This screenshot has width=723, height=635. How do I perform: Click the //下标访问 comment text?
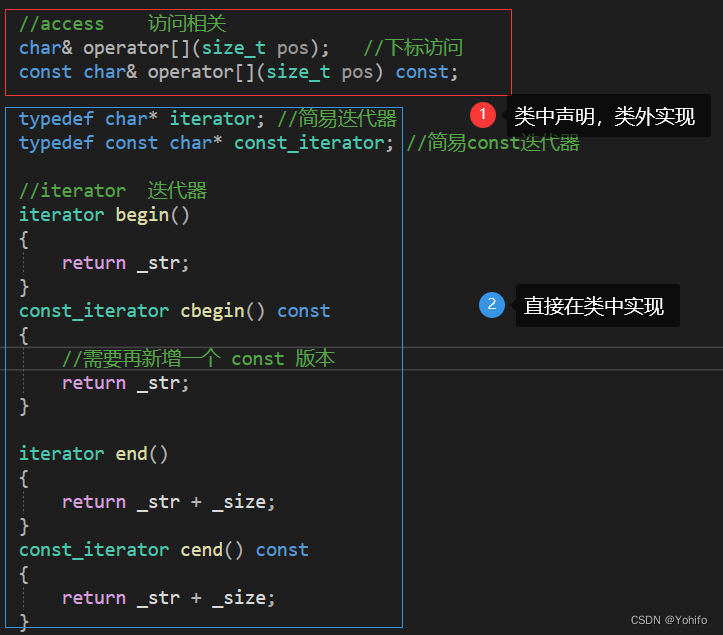(412, 47)
